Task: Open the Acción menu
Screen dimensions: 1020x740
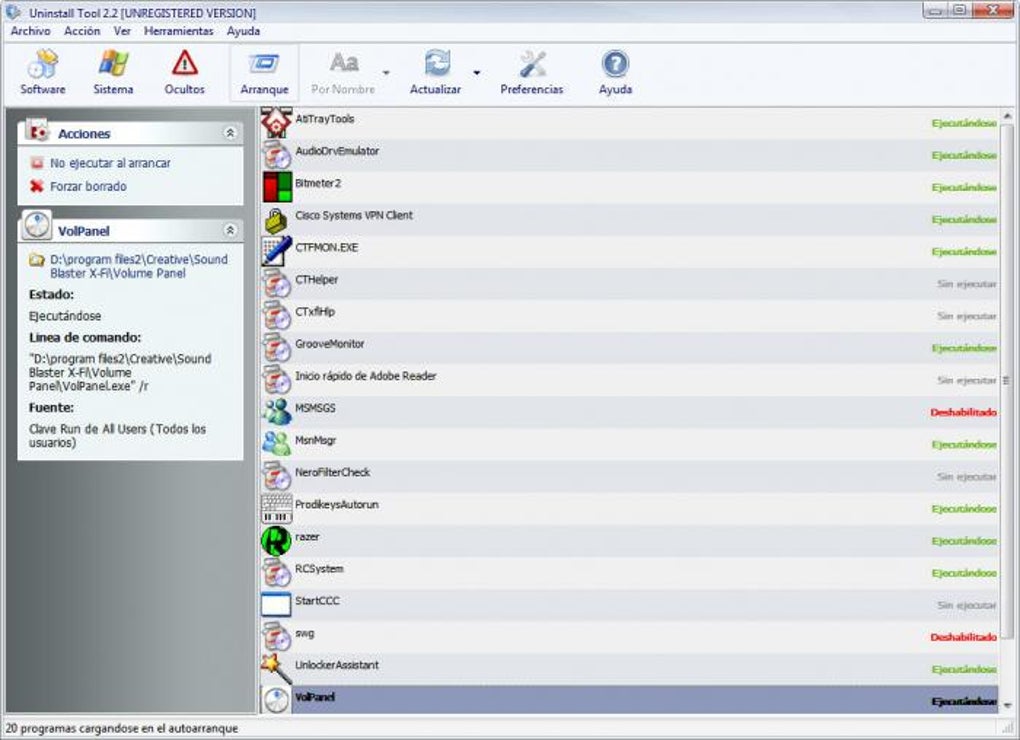Action: pos(82,31)
